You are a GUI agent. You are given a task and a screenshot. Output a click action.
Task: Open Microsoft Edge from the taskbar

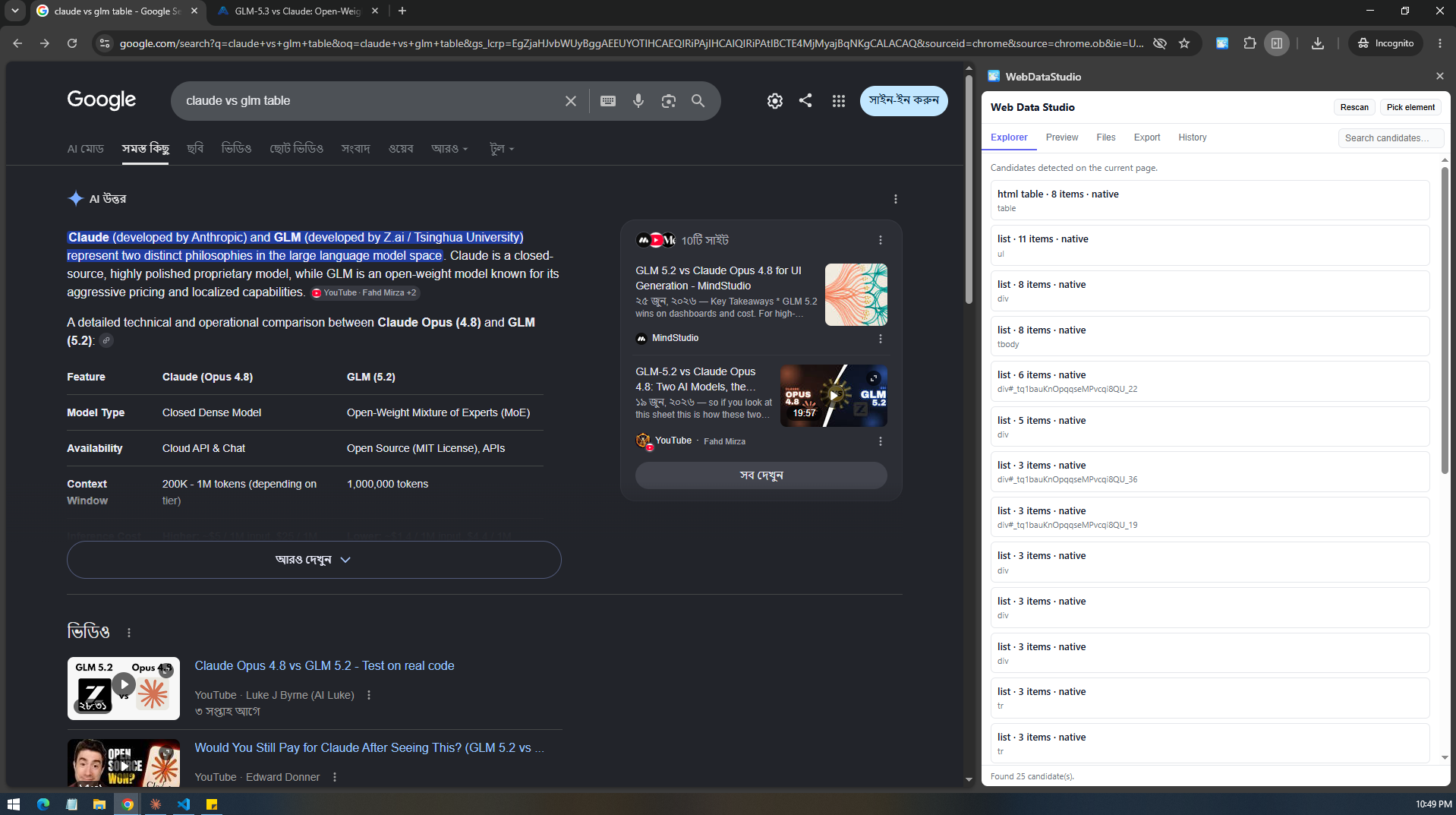tap(43, 804)
